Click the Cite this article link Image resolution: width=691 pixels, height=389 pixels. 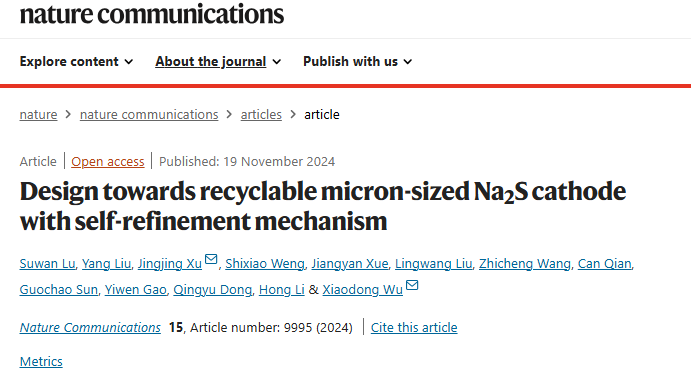coord(414,327)
